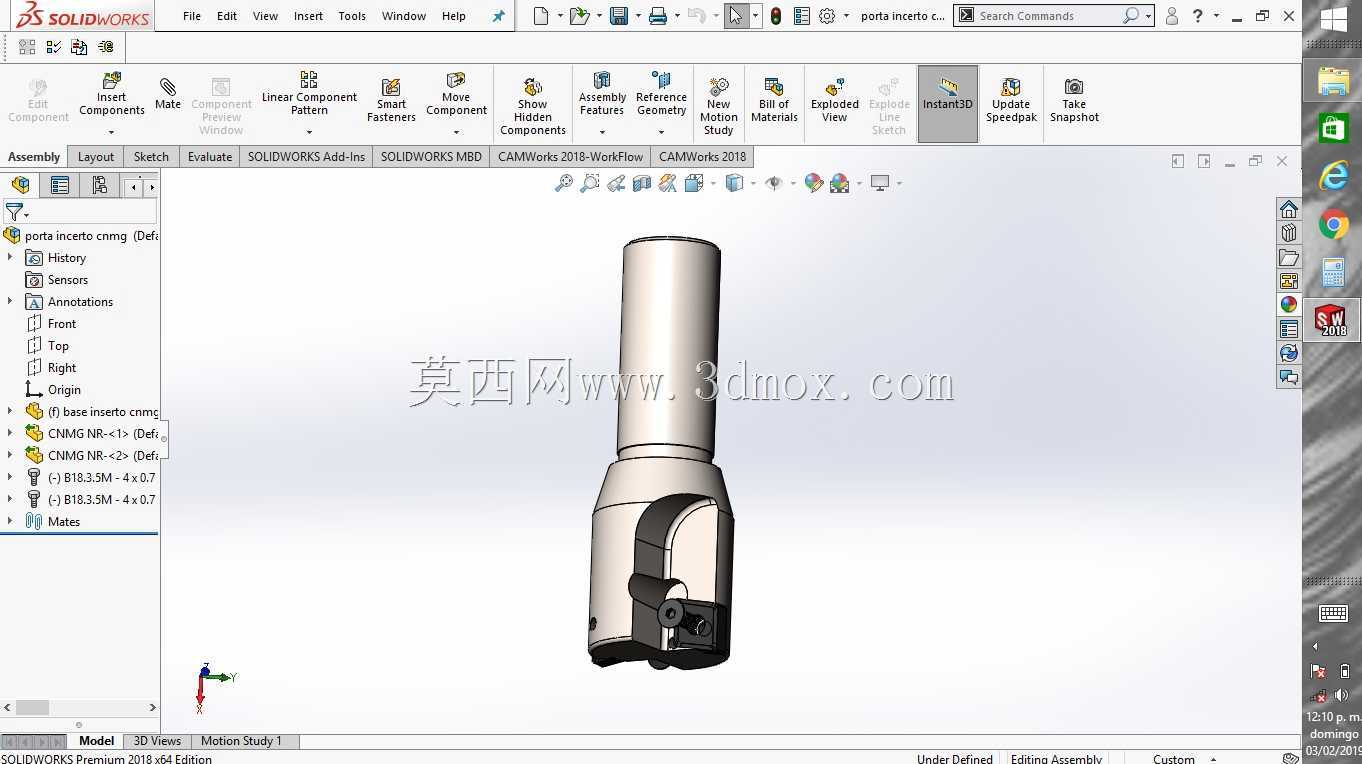Open the Section View tool
Viewport: 1362px width, 764px height.
pos(642,183)
